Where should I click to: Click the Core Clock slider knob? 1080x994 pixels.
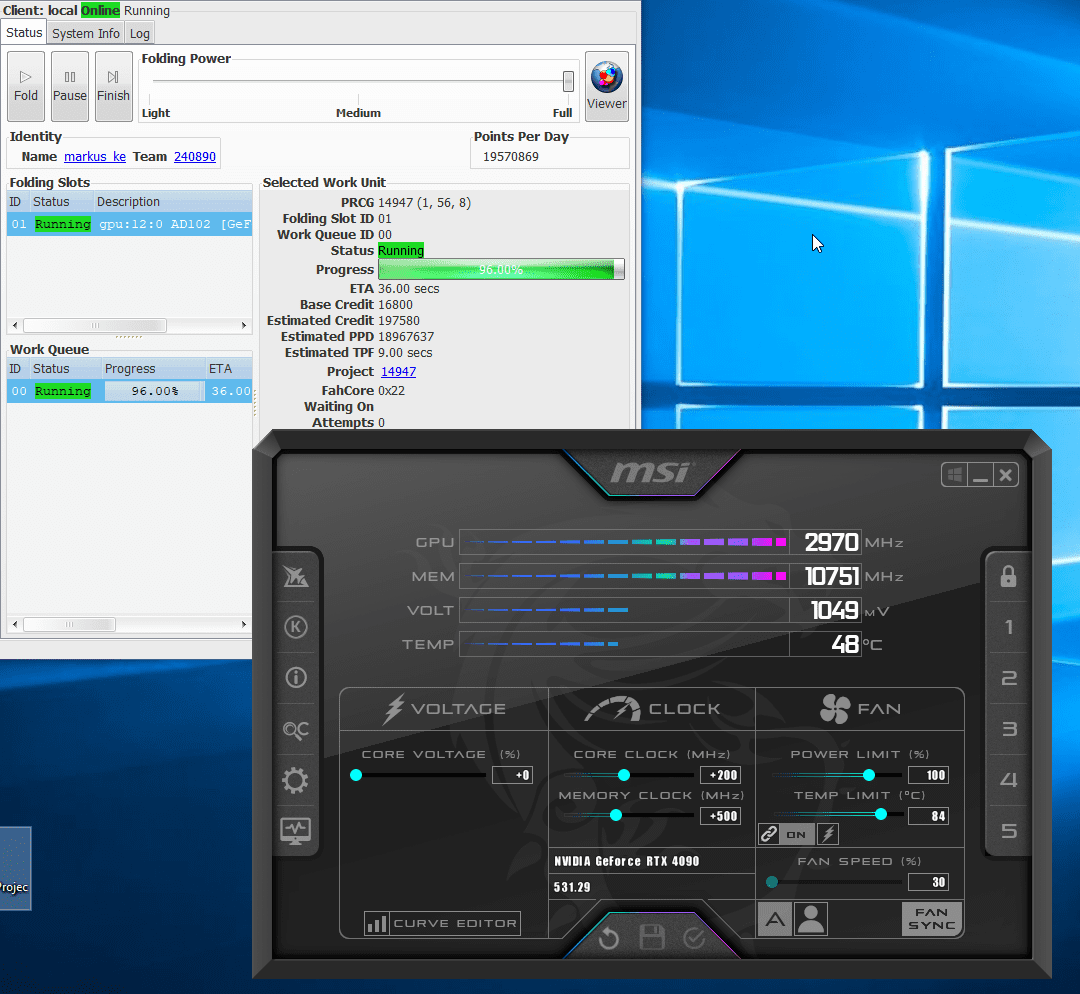[624, 775]
